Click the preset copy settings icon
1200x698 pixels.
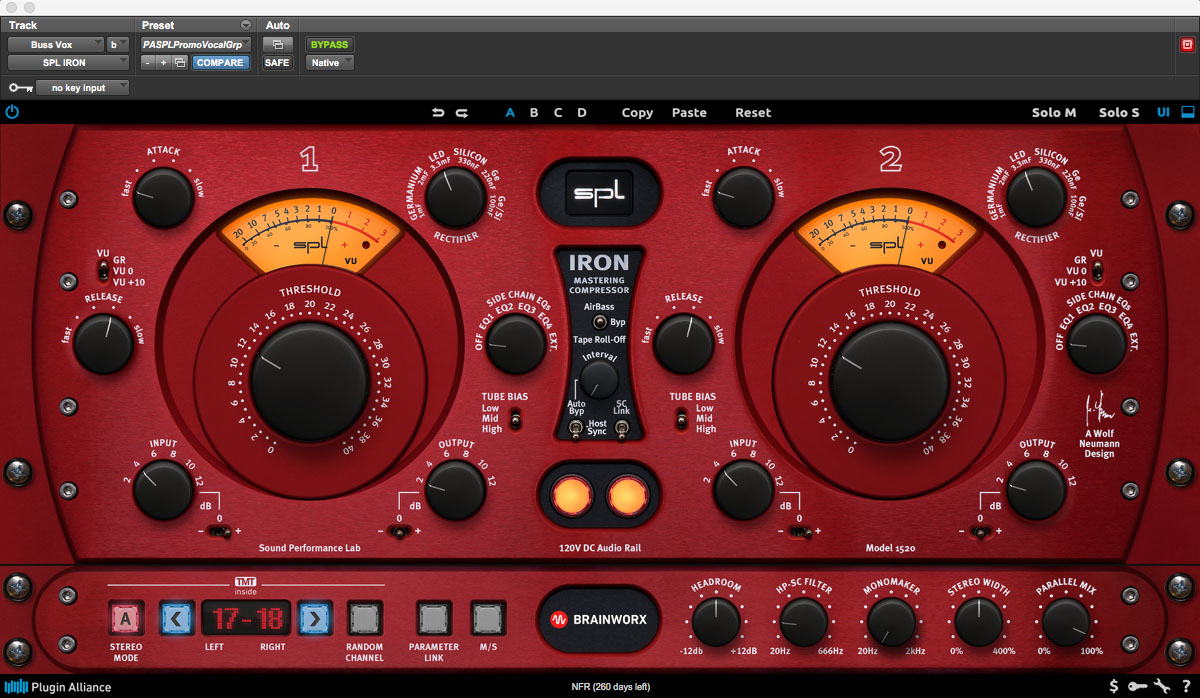point(180,62)
